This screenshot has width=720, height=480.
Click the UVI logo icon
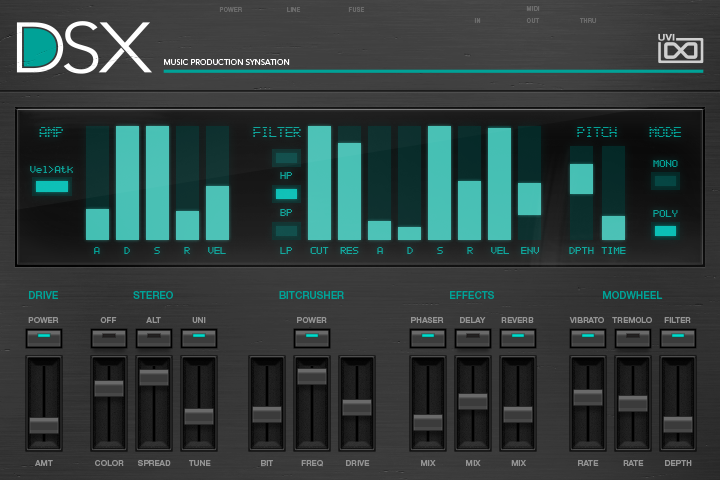pos(680,48)
